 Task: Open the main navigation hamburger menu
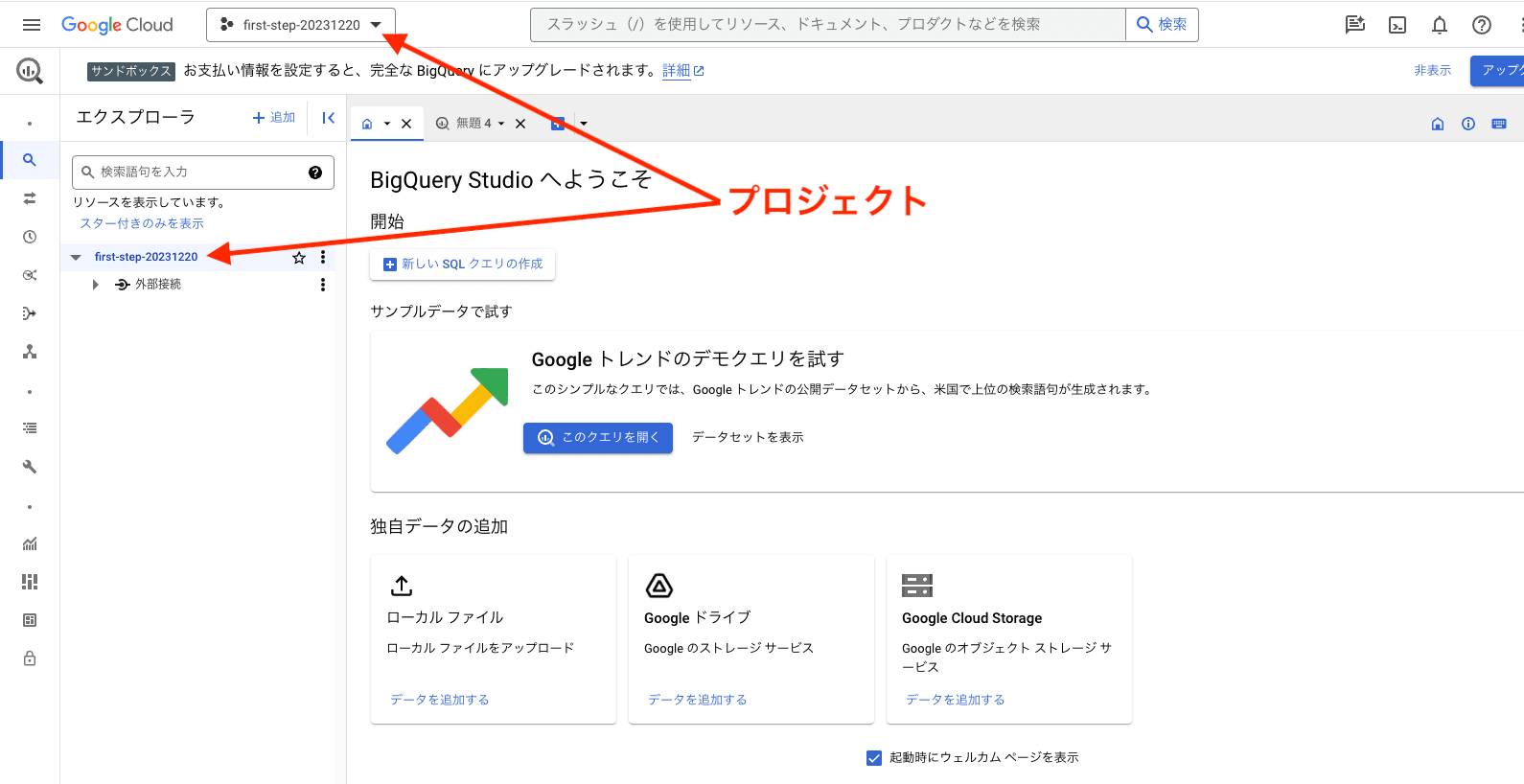point(32,25)
